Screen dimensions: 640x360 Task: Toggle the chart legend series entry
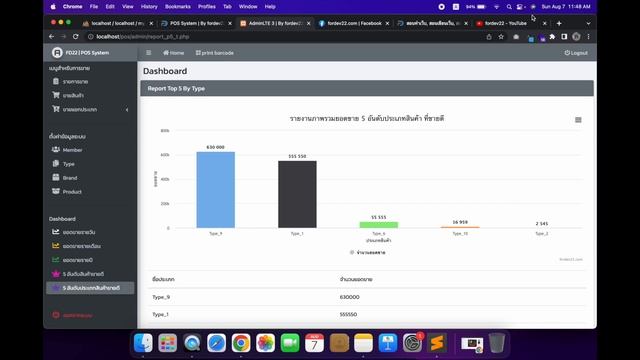point(367,253)
